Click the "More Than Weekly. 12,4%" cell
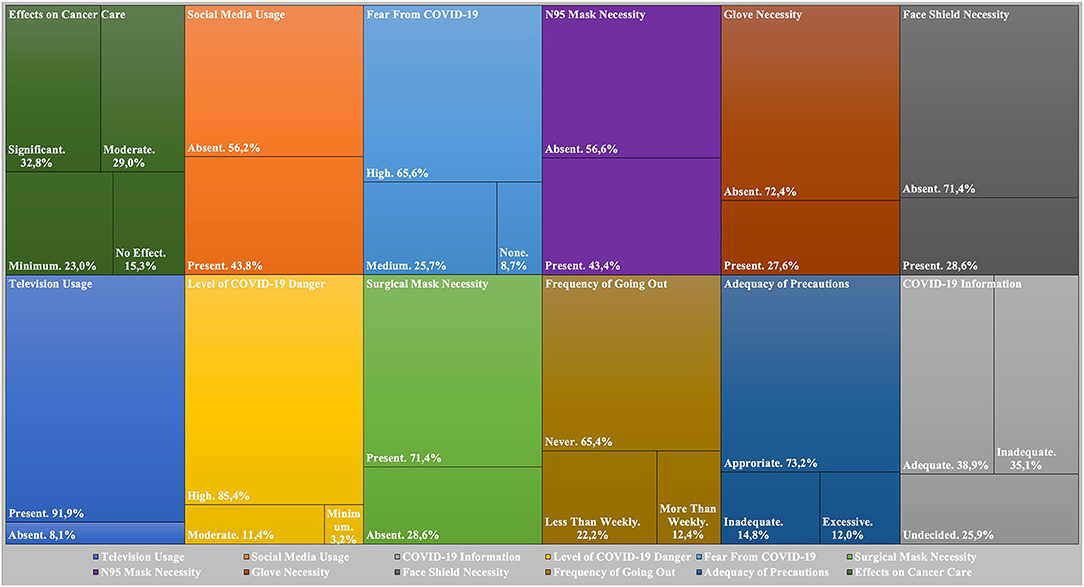The width and height of the screenshot is (1084, 587). click(689, 497)
